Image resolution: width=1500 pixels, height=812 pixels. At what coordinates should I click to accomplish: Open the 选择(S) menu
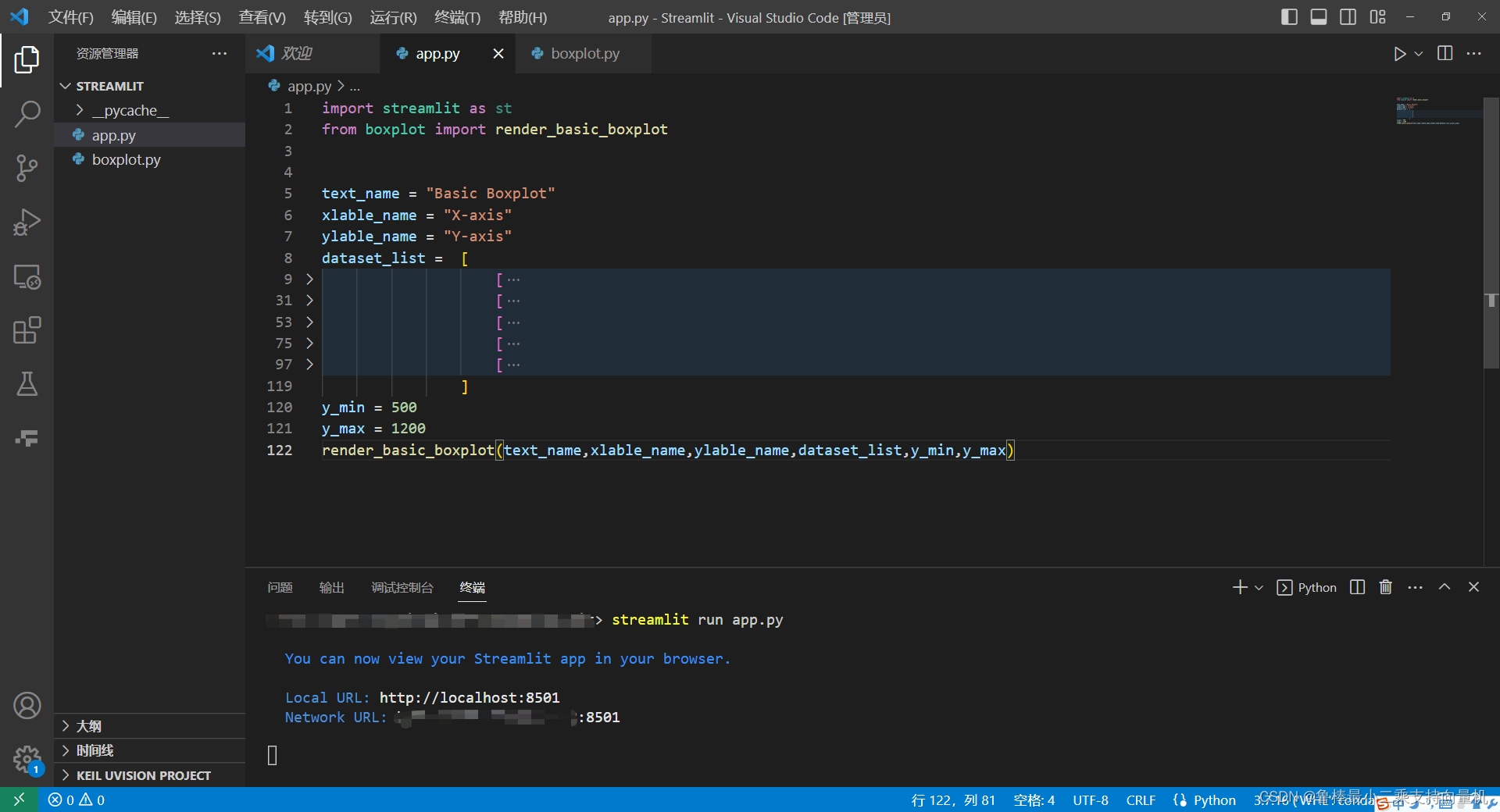pos(198,17)
